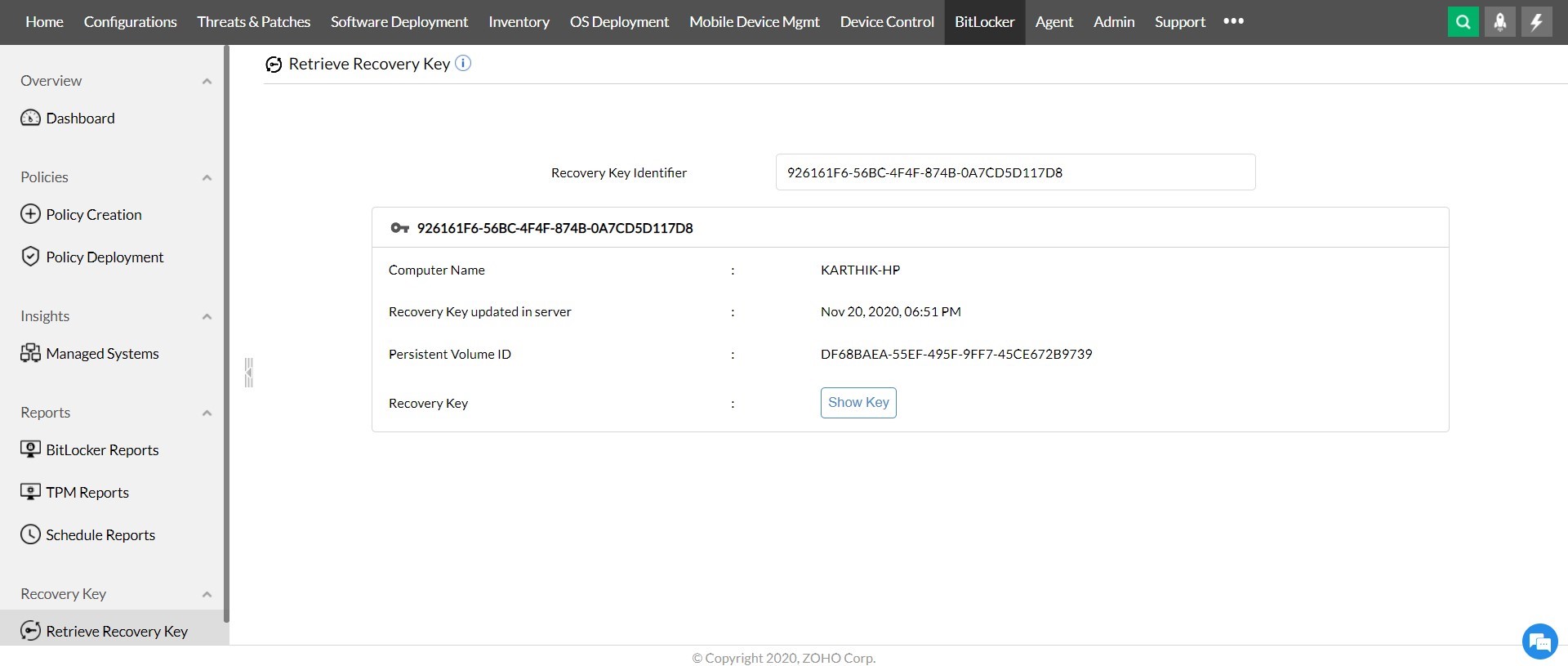This screenshot has height=666, width=1568.
Task: Click the lightning bolt icon
Action: point(1536,22)
